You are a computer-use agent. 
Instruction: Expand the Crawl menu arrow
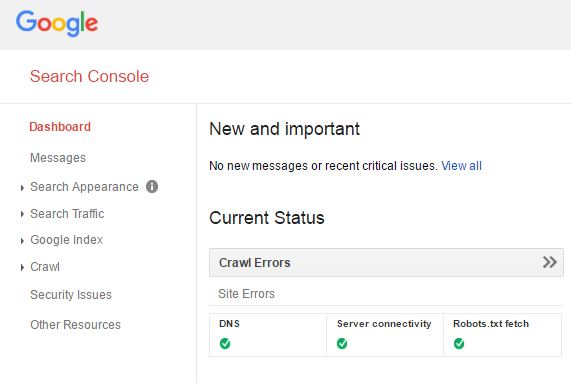(22, 268)
